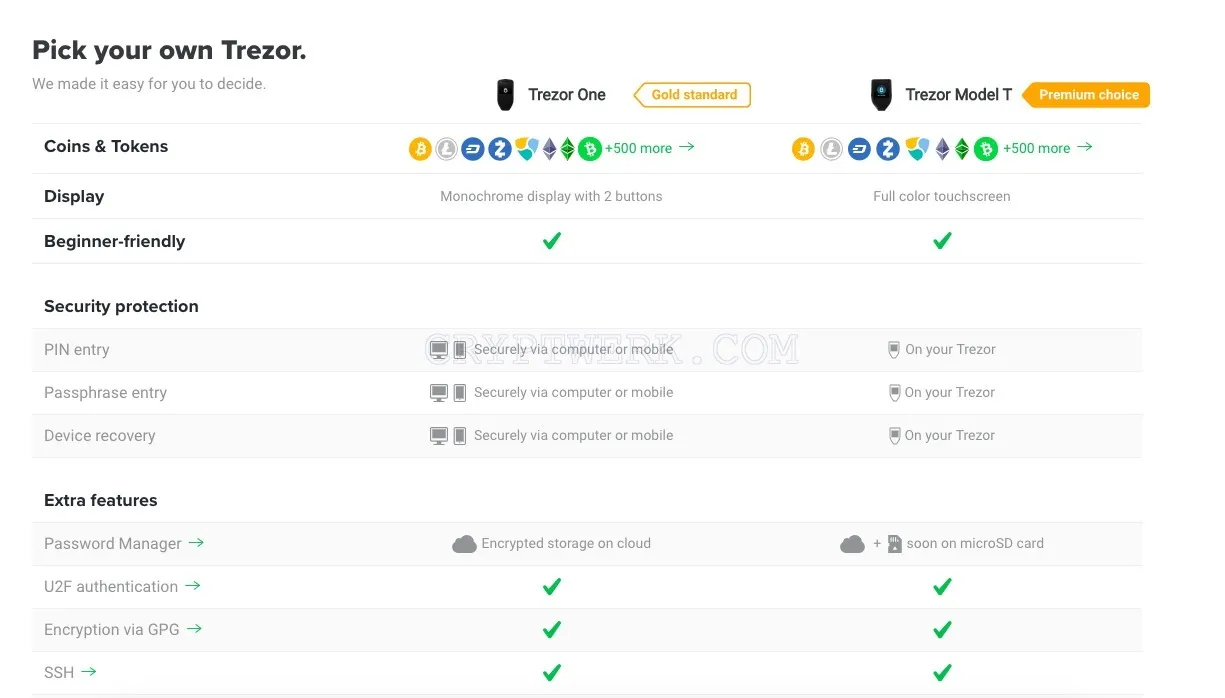Viewport: 1225px width, 698px height.
Task: Click the computer icon in the PIN entry row
Action: click(439, 350)
